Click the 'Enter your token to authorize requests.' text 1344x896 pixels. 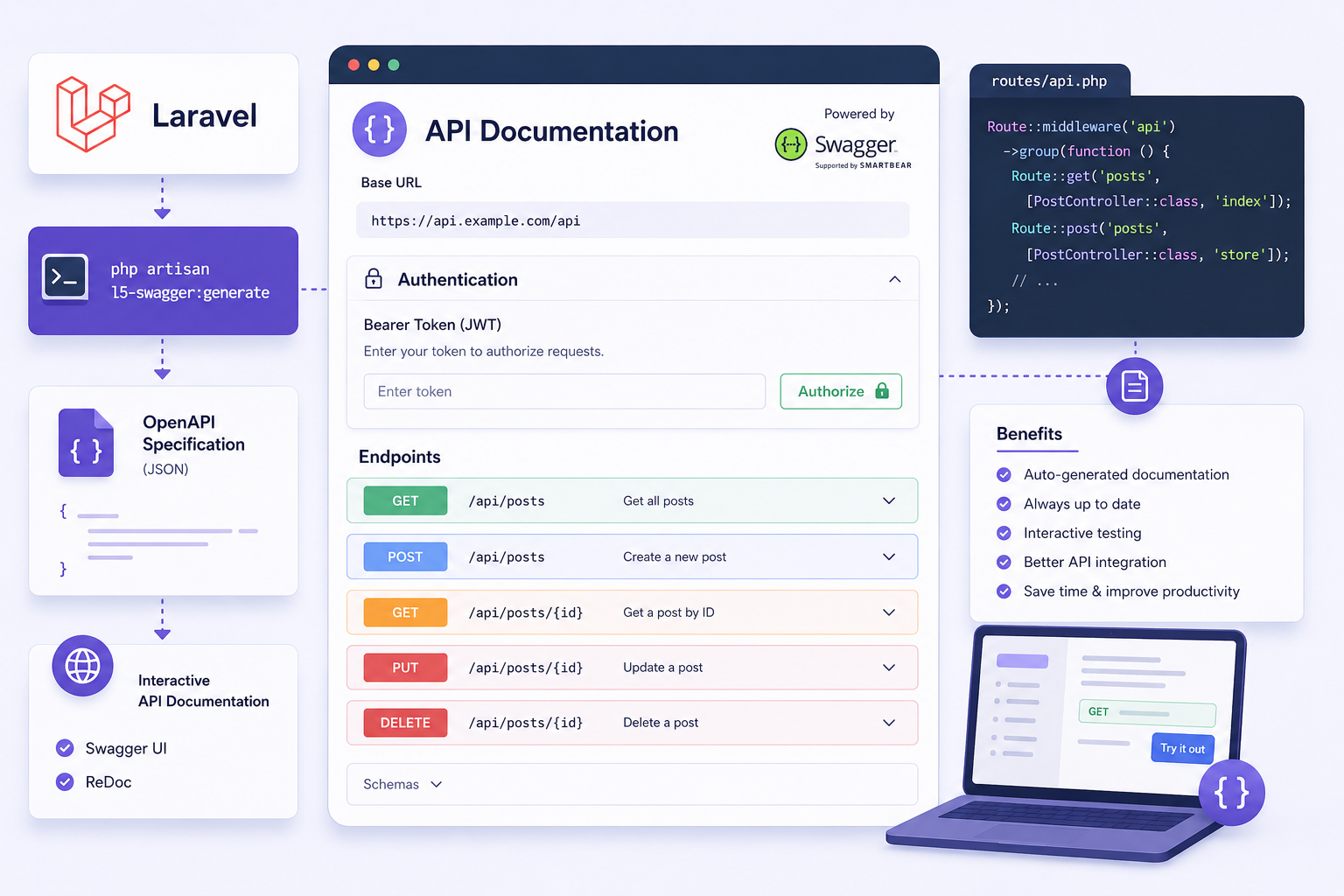pyautogui.click(x=484, y=352)
